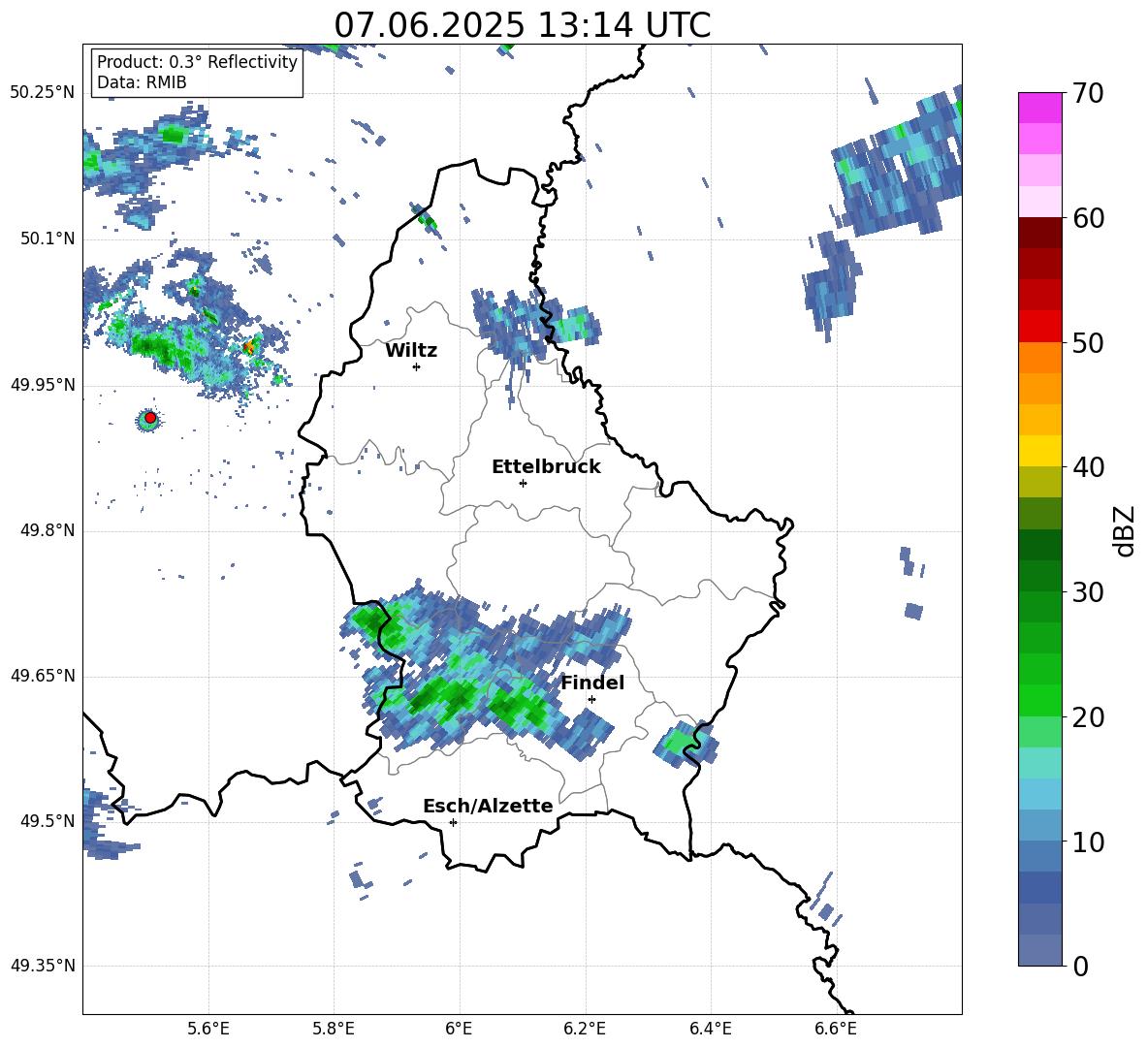The height and width of the screenshot is (1048, 1148).
Task: Click the 49.5°N latitude tick label
Action: [48, 821]
